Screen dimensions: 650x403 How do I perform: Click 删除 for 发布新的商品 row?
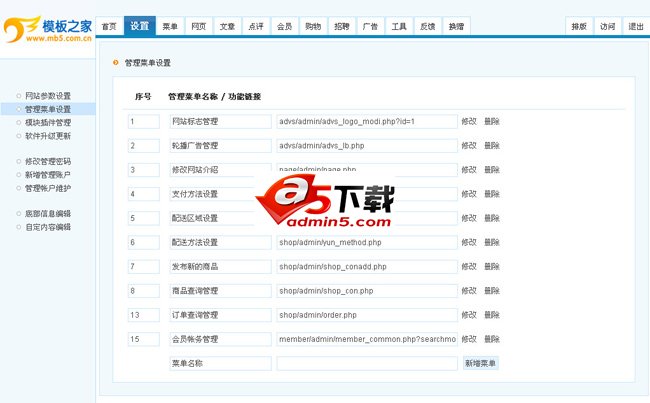(492, 267)
